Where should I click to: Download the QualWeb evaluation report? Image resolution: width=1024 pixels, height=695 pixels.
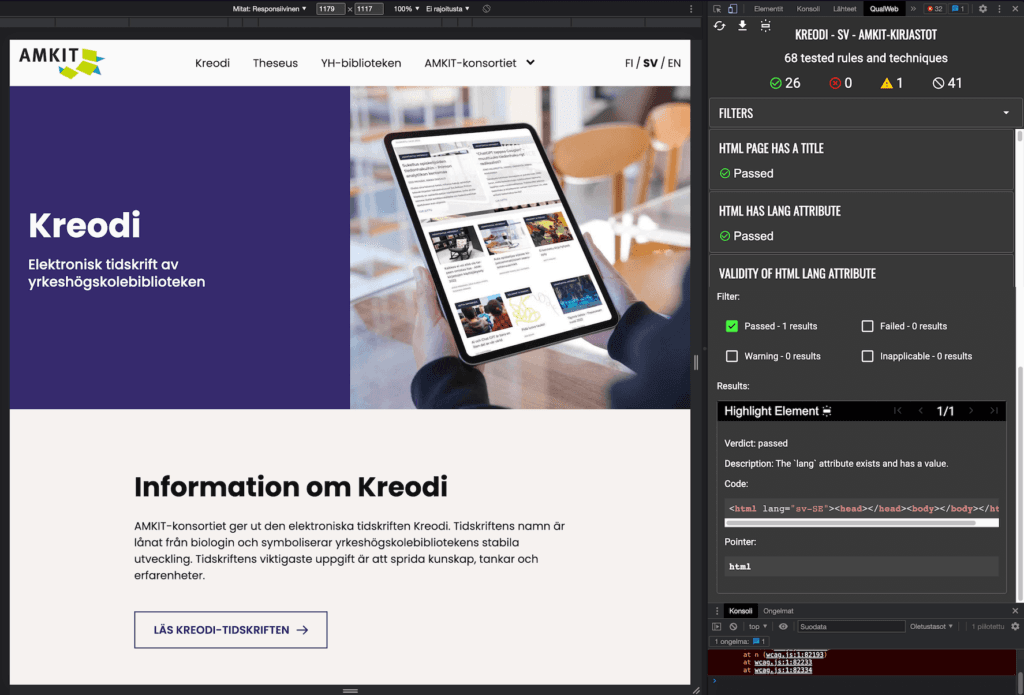pos(743,25)
